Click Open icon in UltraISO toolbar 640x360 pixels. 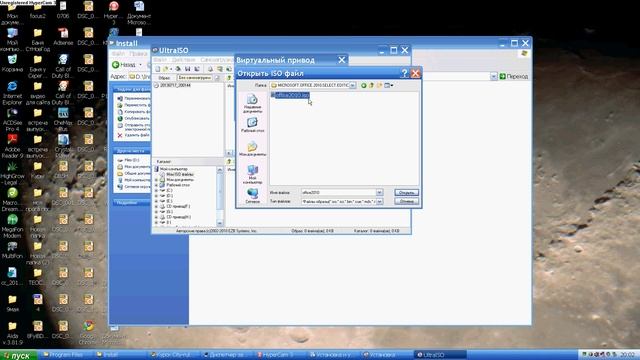click(167, 69)
